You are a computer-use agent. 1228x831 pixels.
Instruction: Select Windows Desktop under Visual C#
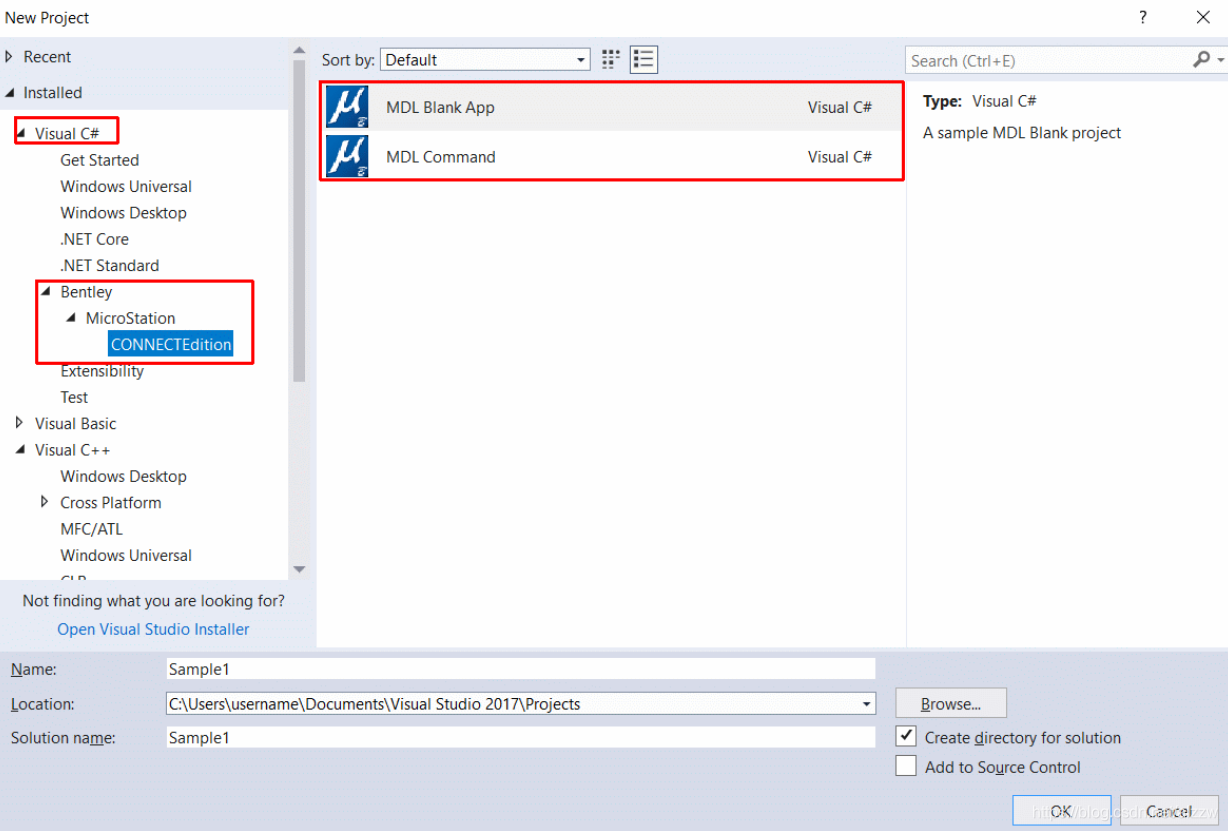[x=123, y=213]
